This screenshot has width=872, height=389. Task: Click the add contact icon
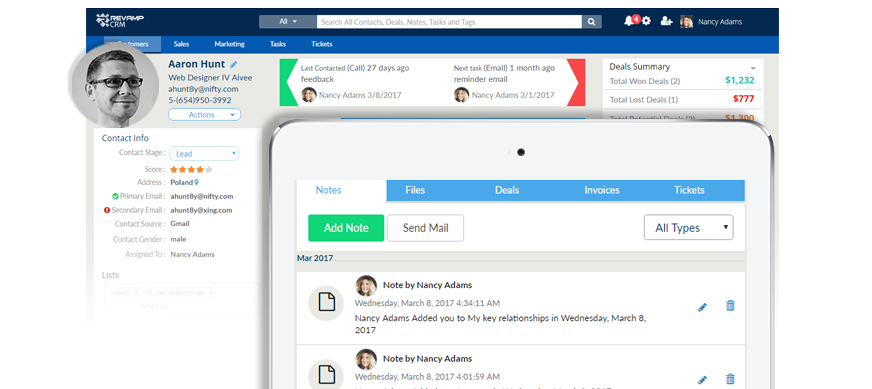[666, 21]
